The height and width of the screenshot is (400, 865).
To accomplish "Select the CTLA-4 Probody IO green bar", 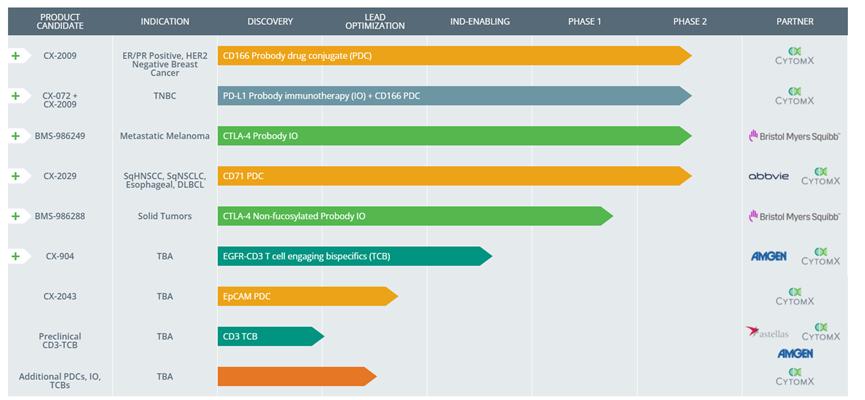I will 455,136.
